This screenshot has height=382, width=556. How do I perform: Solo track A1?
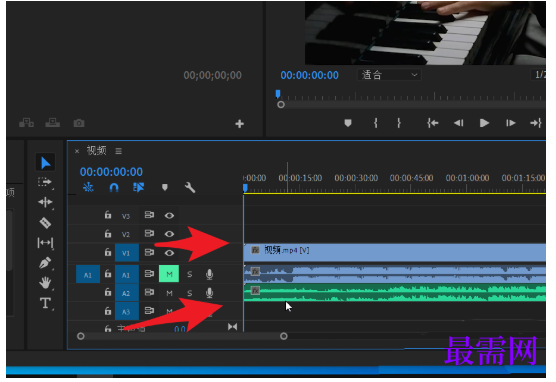pos(190,274)
